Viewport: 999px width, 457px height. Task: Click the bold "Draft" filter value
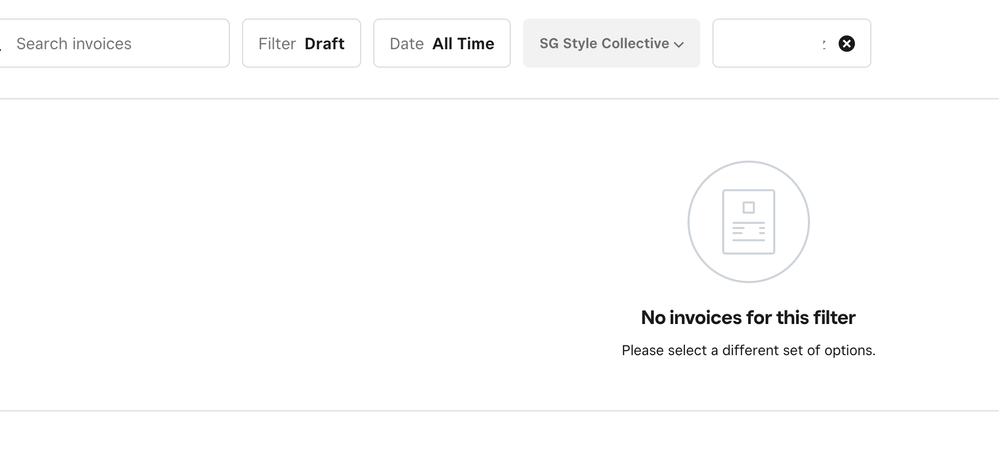[324, 44]
